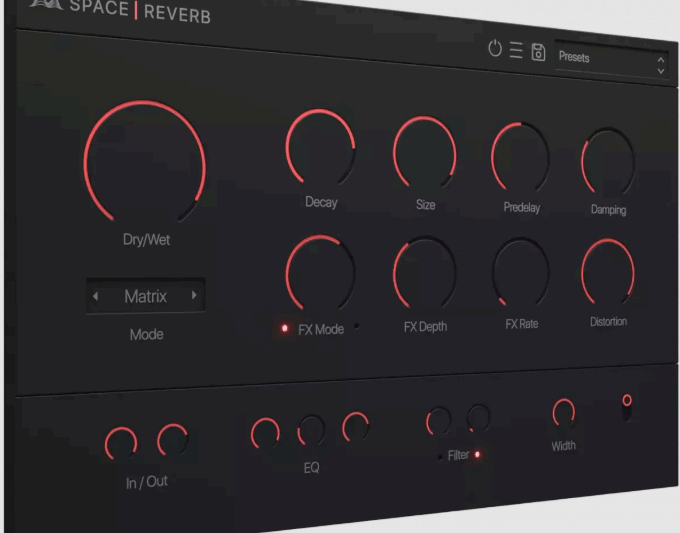The image size is (680, 533).
Task: Click the Size knob
Action: [x=425, y=152]
